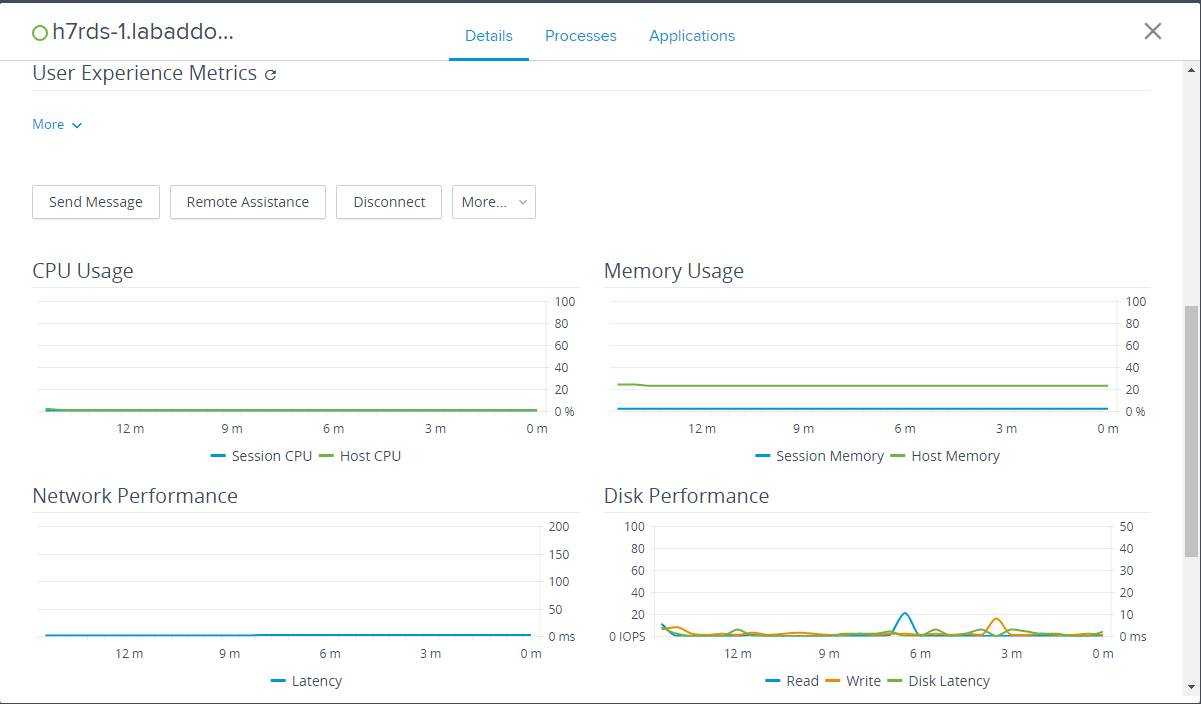
Task: Expand the More metrics link
Action: pos(57,125)
